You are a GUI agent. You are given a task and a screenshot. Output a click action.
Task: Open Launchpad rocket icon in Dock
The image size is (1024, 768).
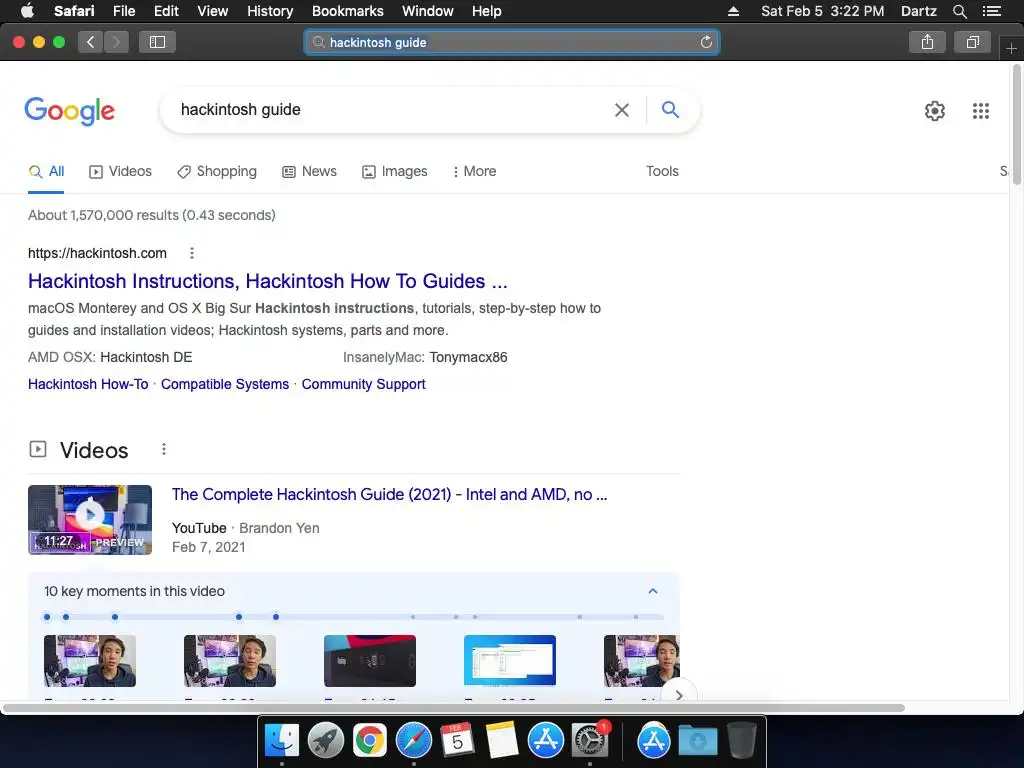(x=325, y=741)
